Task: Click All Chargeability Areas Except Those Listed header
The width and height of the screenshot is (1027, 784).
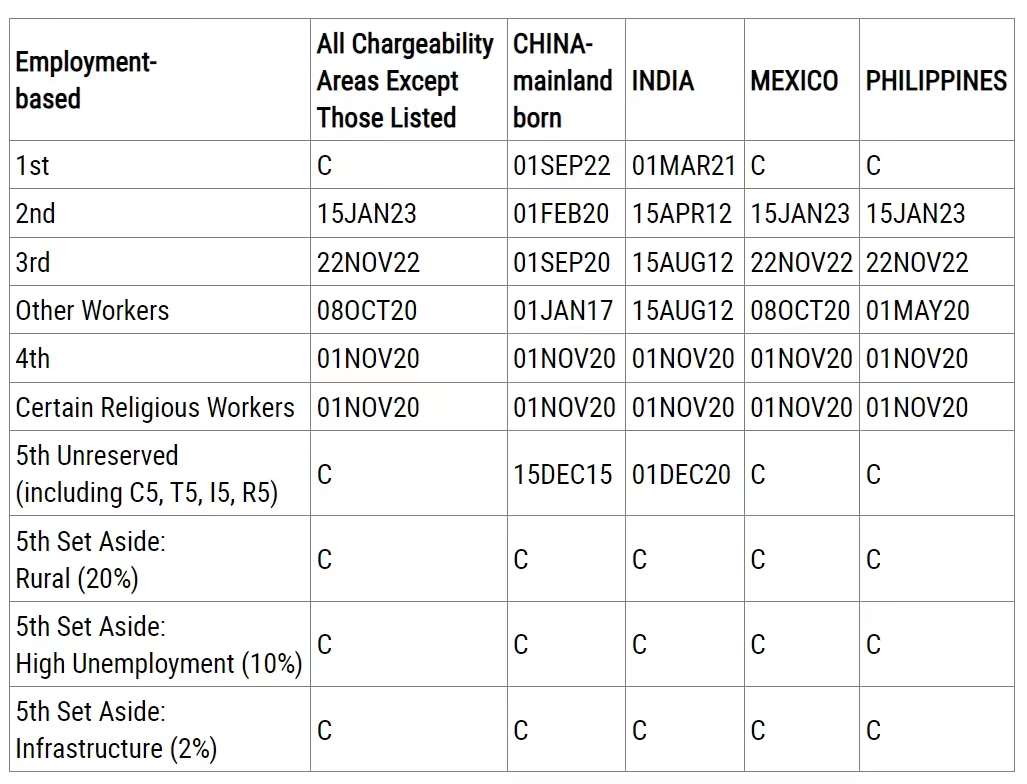Action: (x=405, y=81)
